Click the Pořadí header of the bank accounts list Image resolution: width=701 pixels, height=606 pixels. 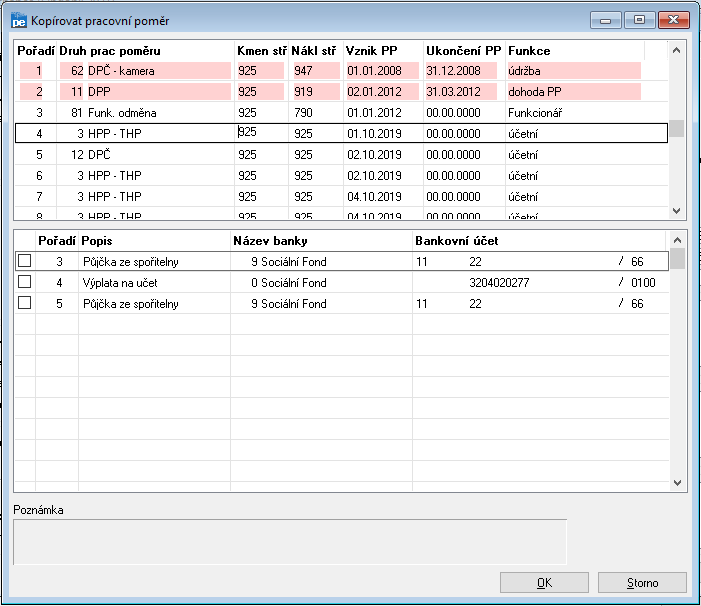(x=57, y=241)
